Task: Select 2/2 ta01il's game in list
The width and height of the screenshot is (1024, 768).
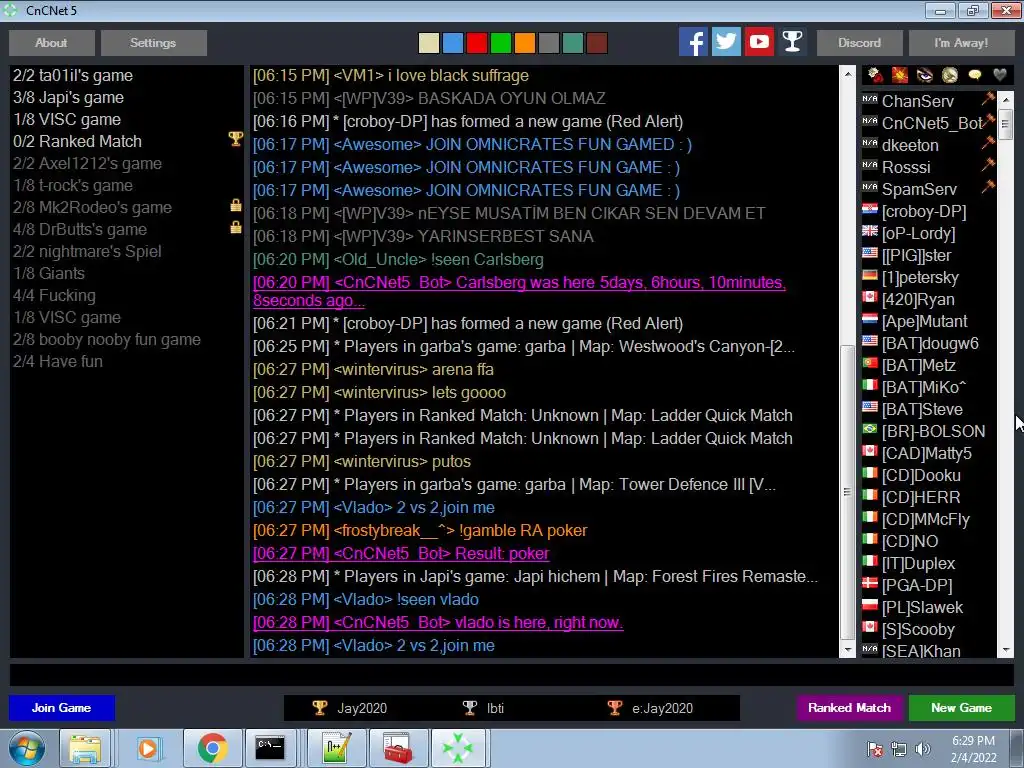Action: point(127,76)
